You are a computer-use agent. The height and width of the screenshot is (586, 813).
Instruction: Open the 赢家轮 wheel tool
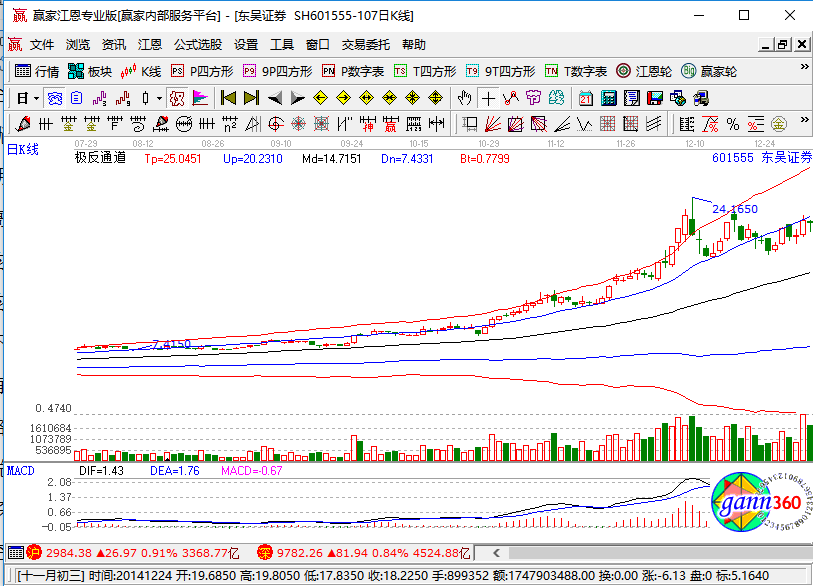point(709,71)
